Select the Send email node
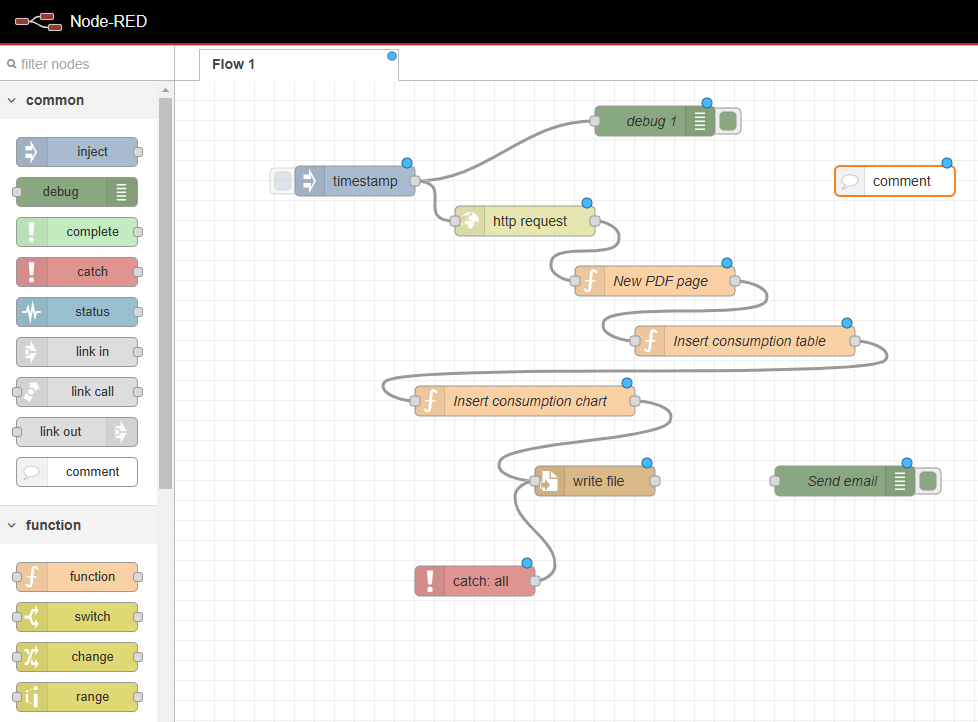The image size is (978, 722). point(845,481)
